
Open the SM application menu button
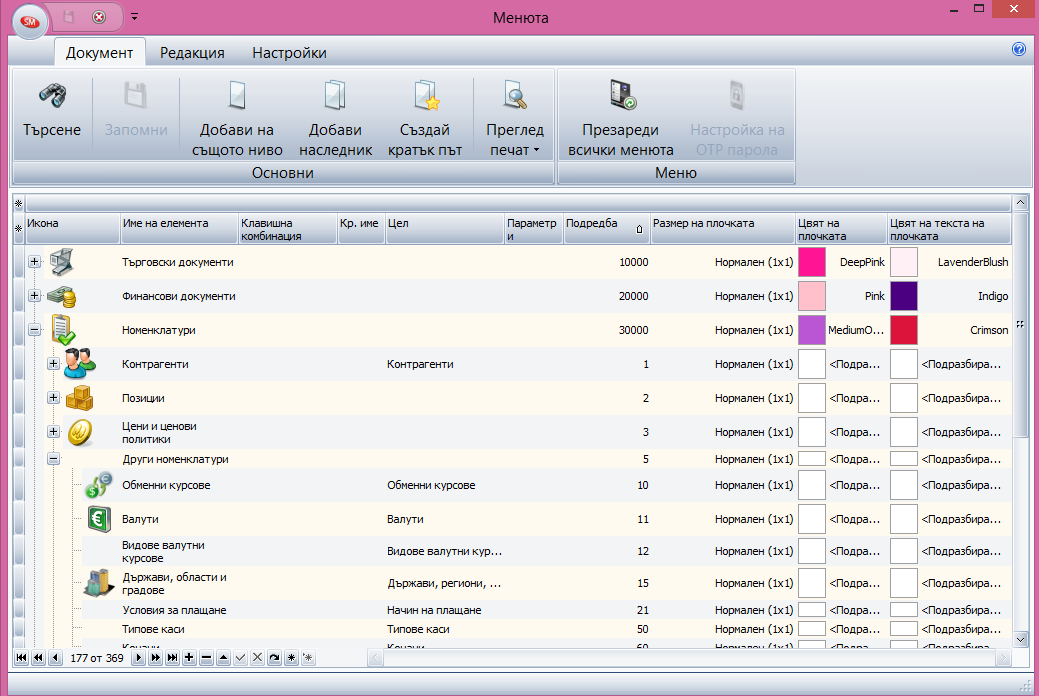[30, 22]
